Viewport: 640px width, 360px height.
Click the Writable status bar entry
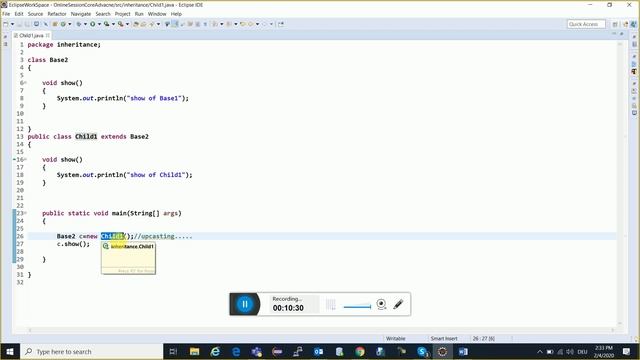coord(396,338)
